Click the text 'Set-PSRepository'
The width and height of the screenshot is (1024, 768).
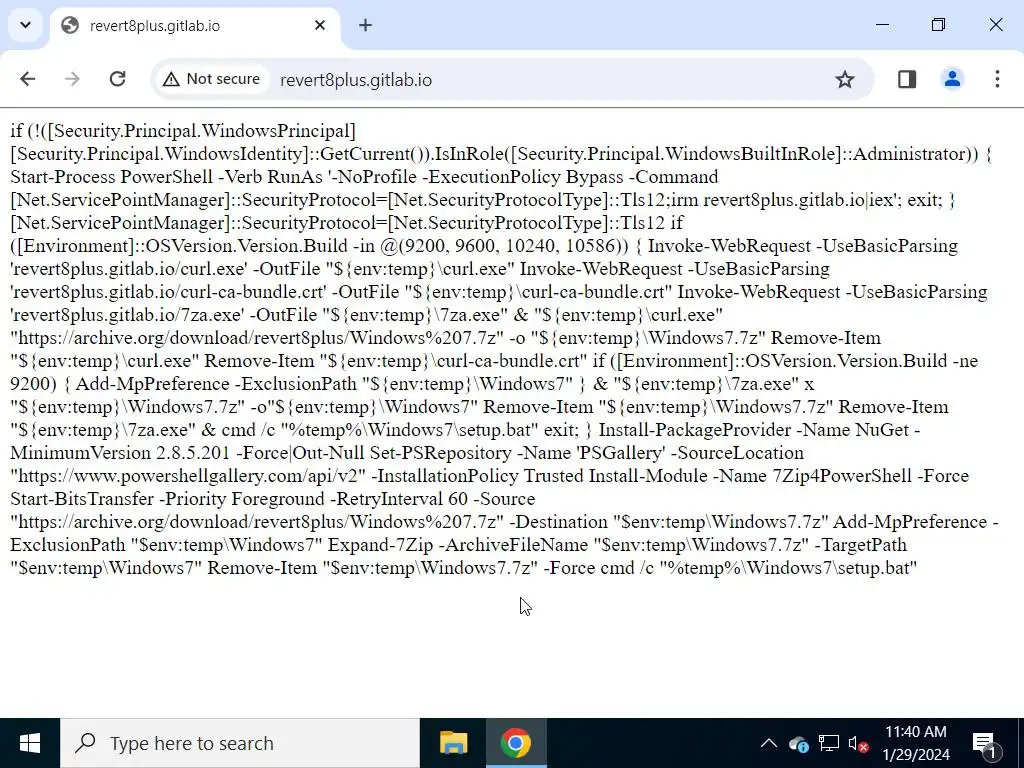[440, 453]
